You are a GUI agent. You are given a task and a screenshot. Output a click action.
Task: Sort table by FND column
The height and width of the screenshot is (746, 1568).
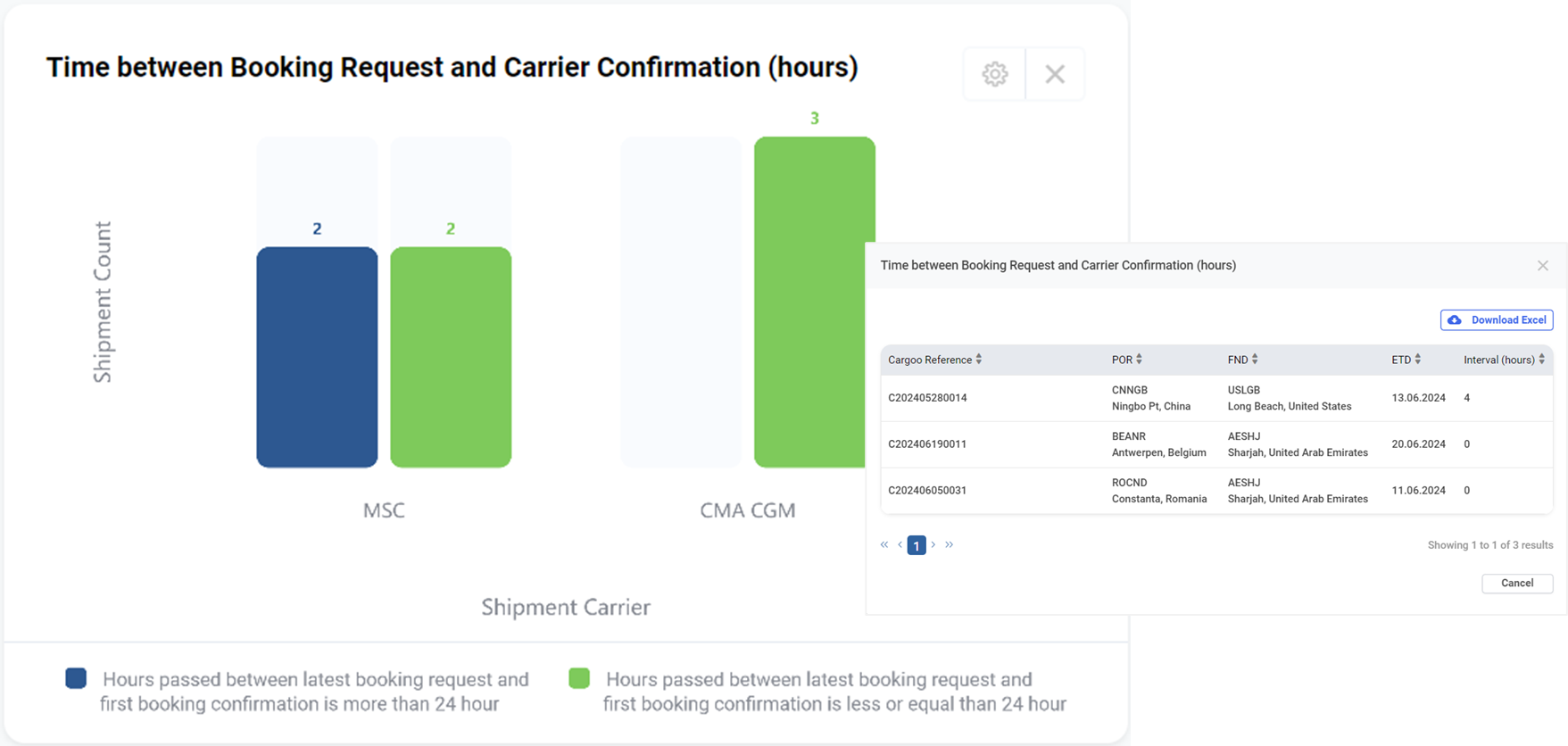pyautogui.click(x=1255, y=360)
